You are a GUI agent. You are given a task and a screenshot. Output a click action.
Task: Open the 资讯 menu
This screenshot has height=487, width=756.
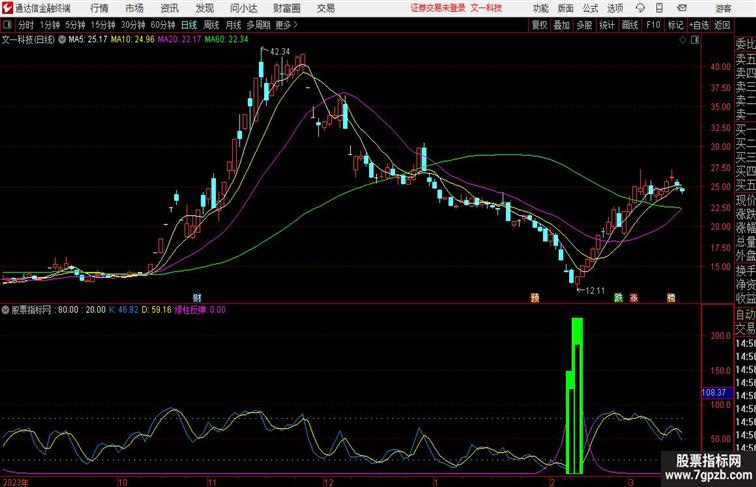coord(169,8)
